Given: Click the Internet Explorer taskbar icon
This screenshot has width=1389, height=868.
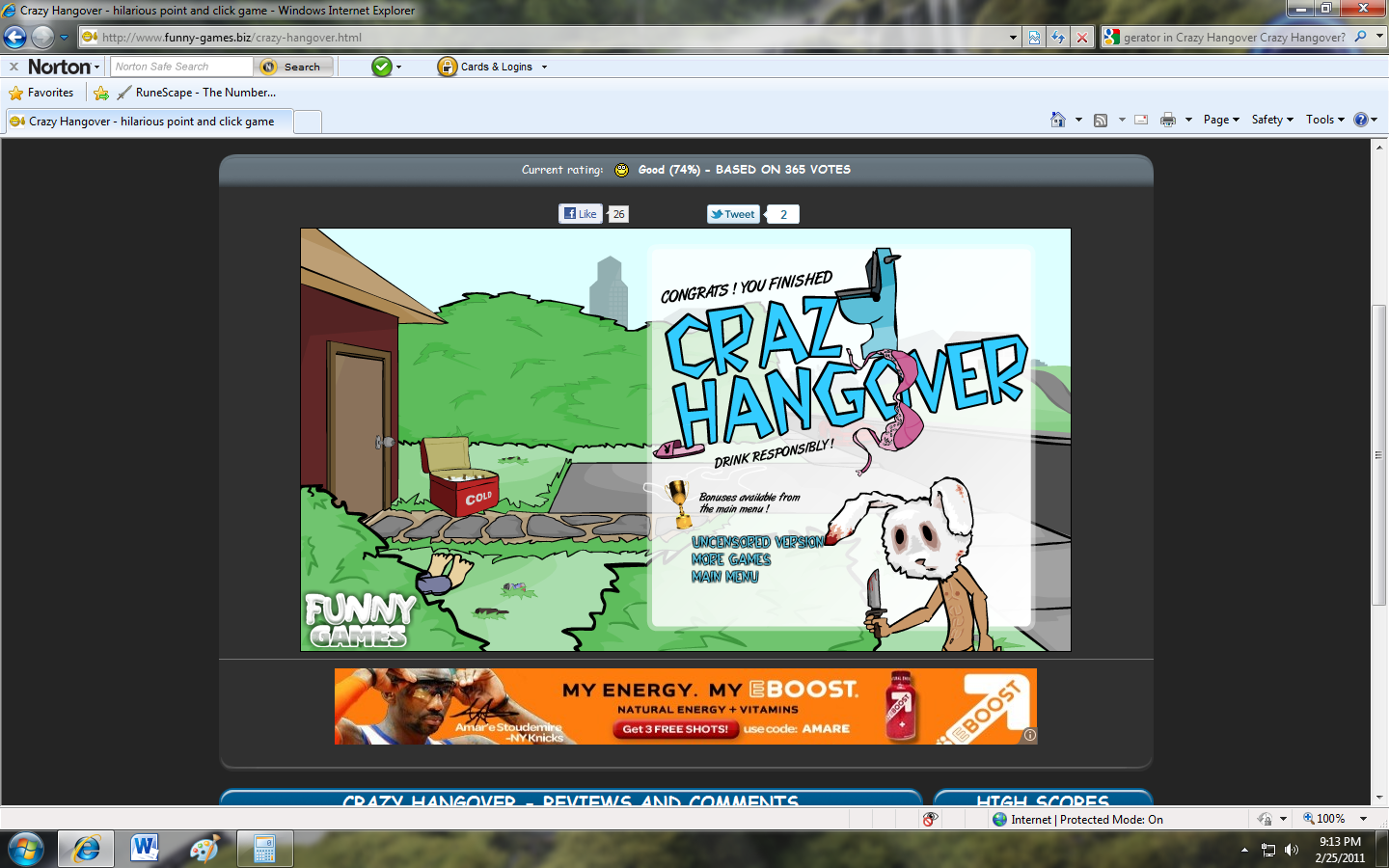Looking at the screenshot, I should (x=86, y=849).
